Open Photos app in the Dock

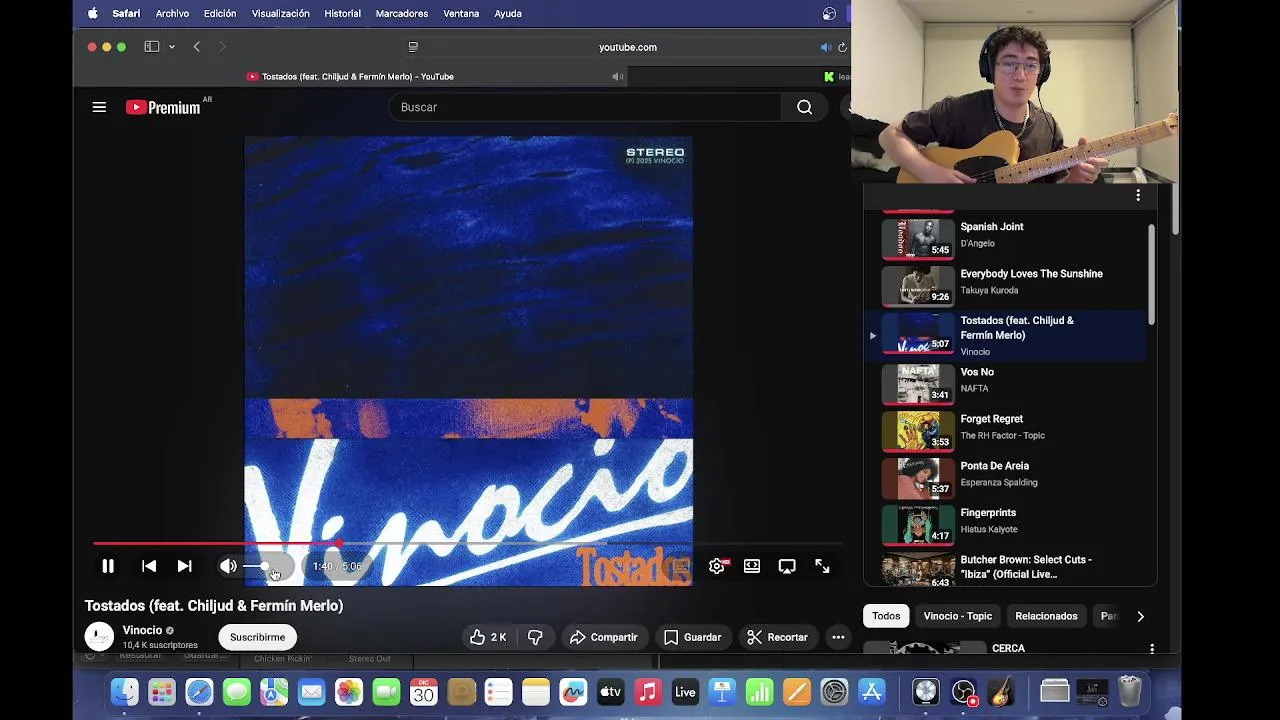point(349,692)
